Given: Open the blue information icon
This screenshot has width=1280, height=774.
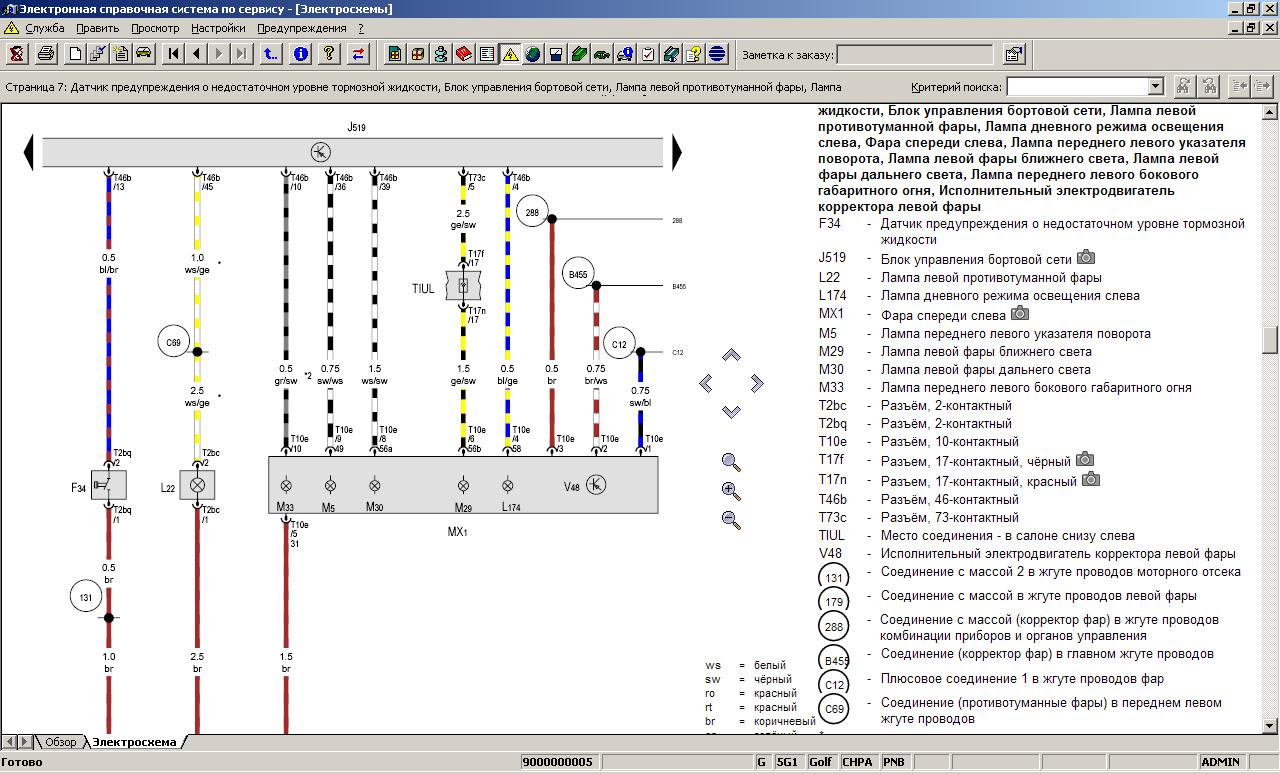Looking at the screenshot, I should (301, 54).
